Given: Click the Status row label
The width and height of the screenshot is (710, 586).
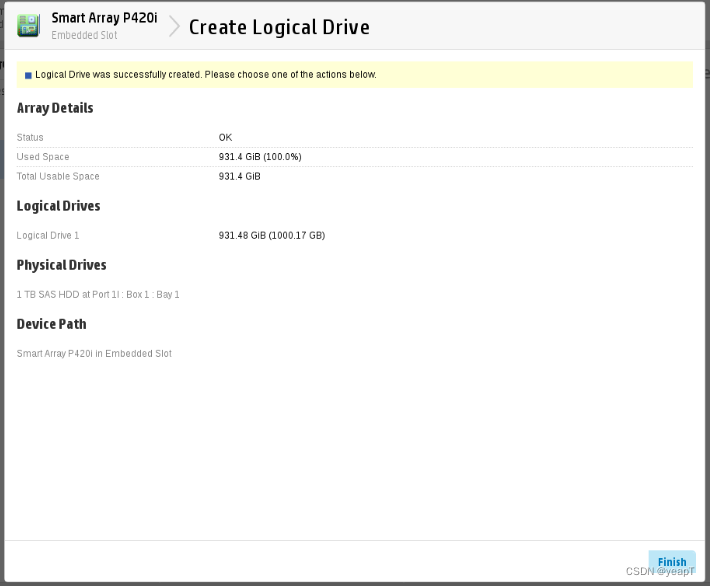Looking at the screenshot, I should (30, 138).
